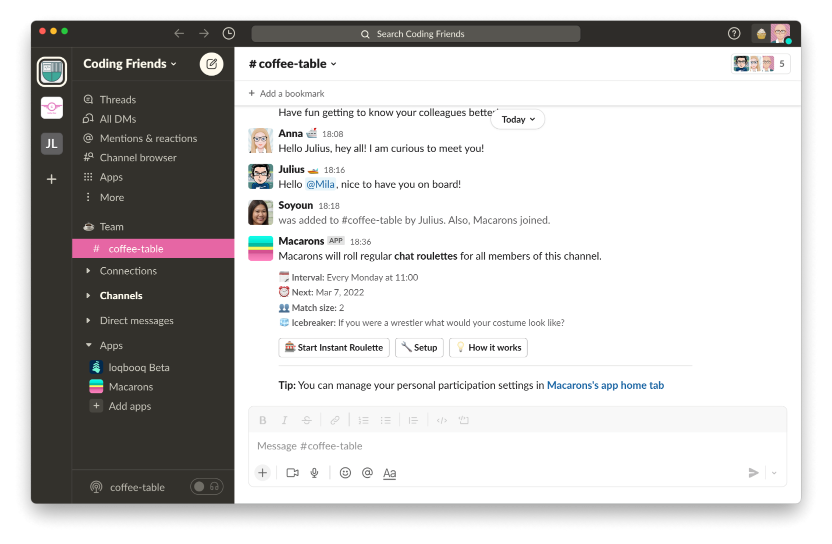The width and height of the screenshot is (832, 544).
Task: Open the attachments plus button in composer
Action: click(263, 472)
